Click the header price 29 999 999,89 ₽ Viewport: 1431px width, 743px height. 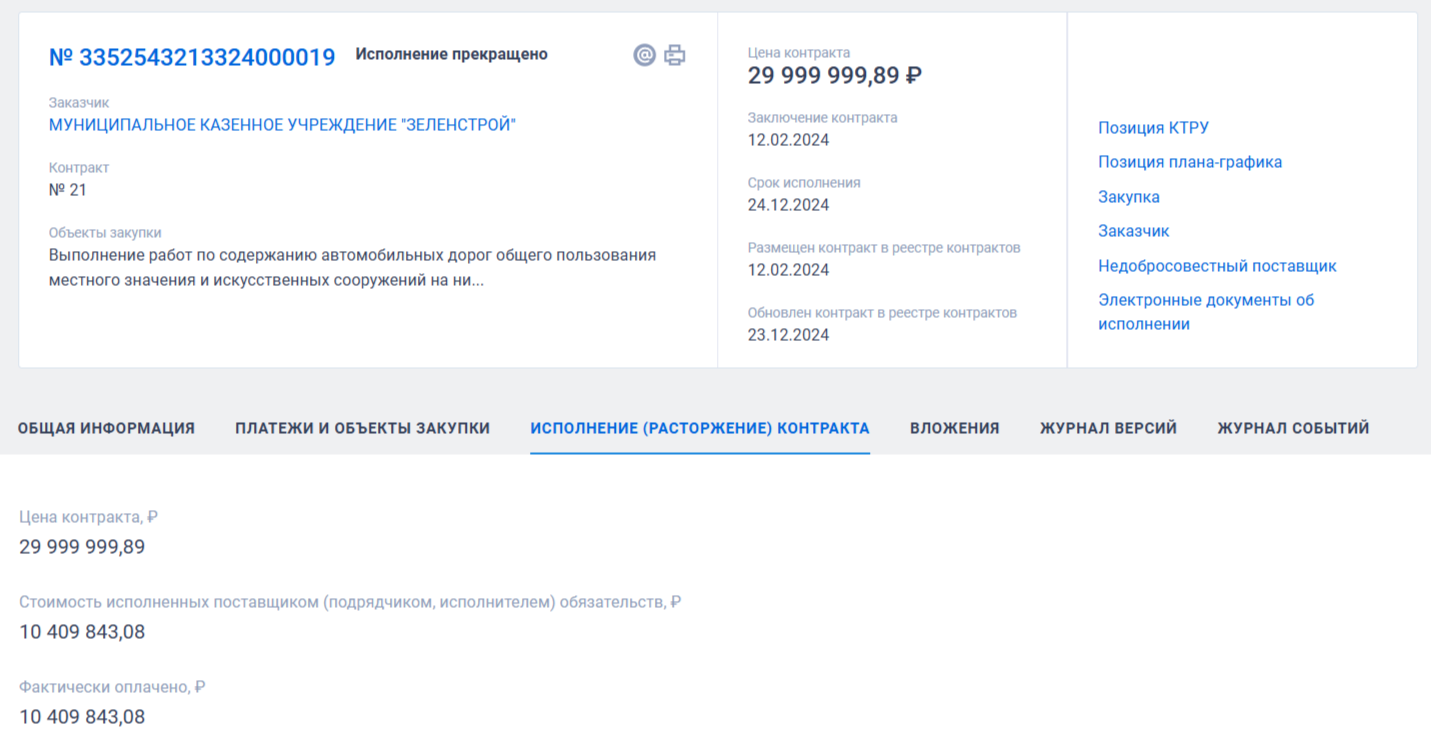pyautogui.click(x=835, y=75)
